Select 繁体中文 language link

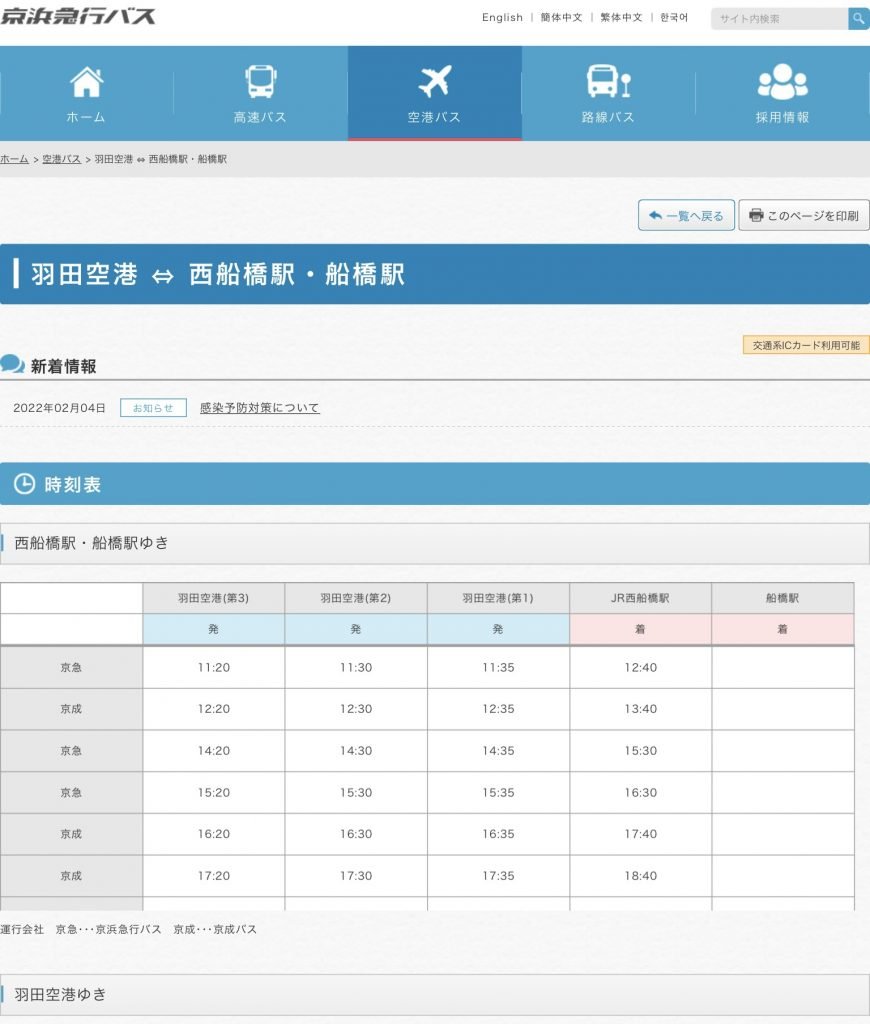(621, 18)
